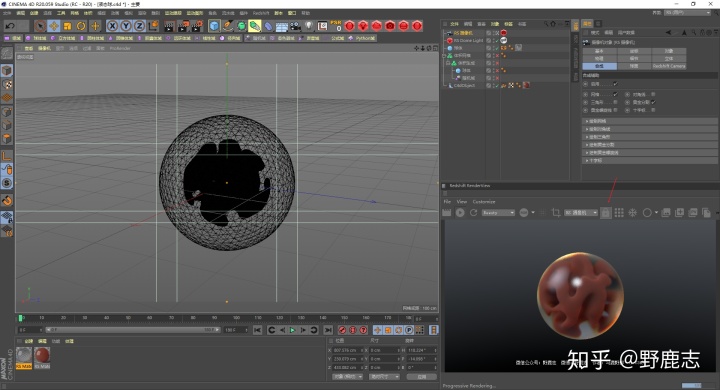Expand the fourth collapsed draw group

tap(649, 145)
